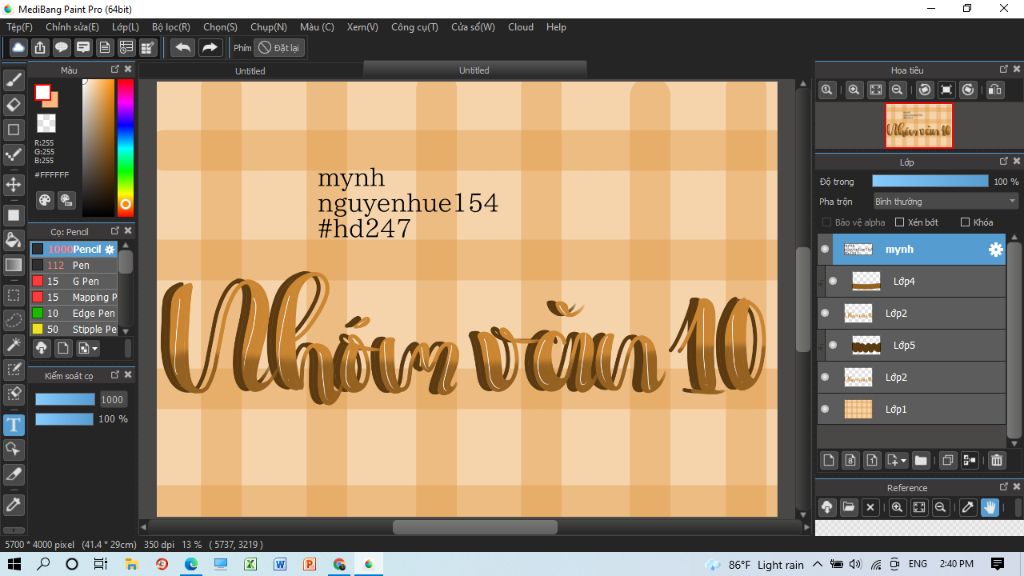Select eyedropper in Reference panel
Viewport: 1024px width, 576px height.
(968, 507)
